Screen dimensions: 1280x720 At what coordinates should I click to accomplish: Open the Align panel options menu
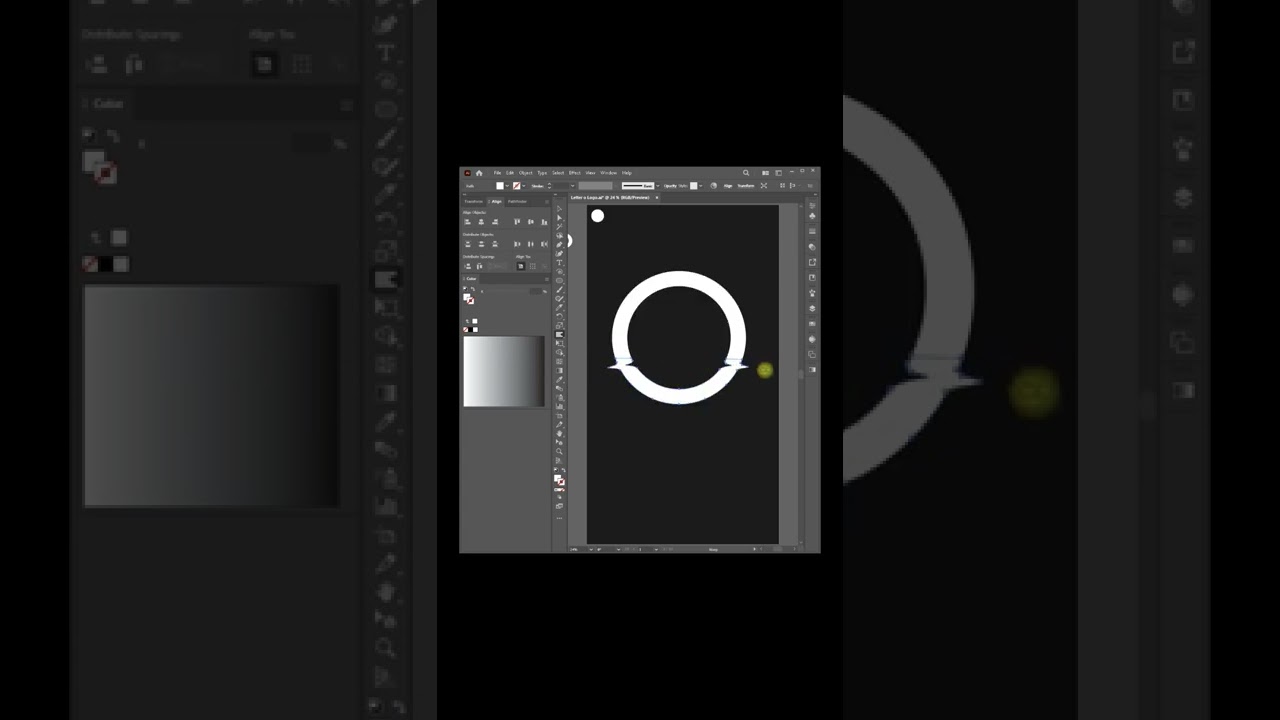pos(547,202)
